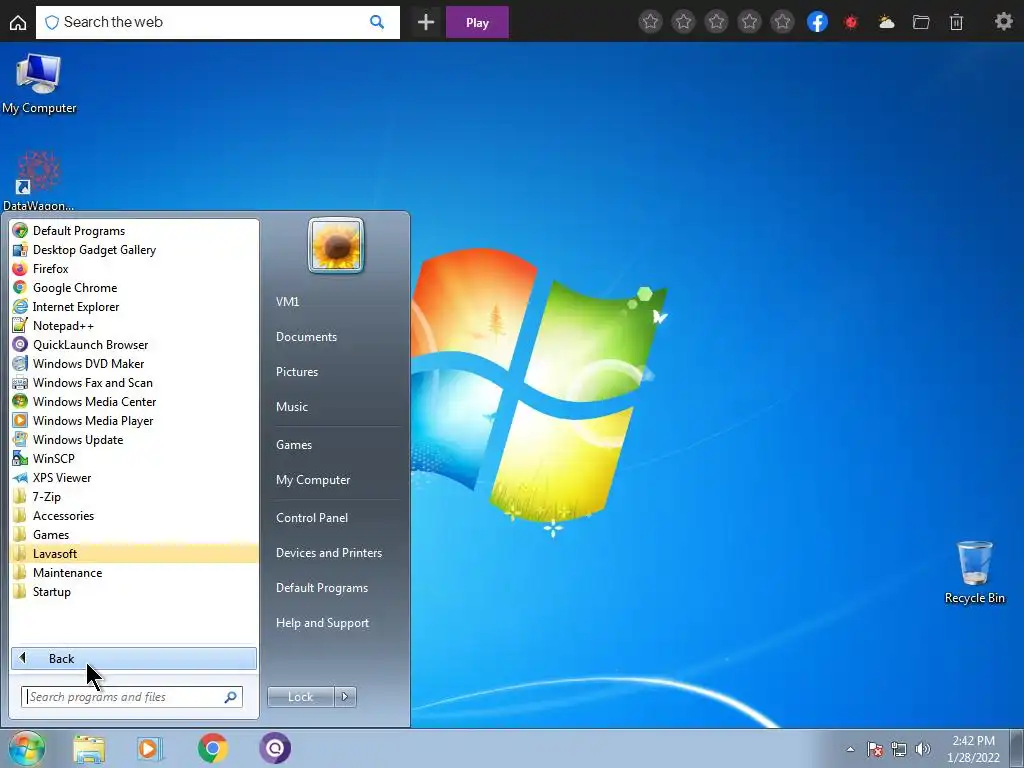Click the folder icon in top bar
The width and height of the screenshot is (1024, 768).
pyautogui.click(x=921, y=22)
